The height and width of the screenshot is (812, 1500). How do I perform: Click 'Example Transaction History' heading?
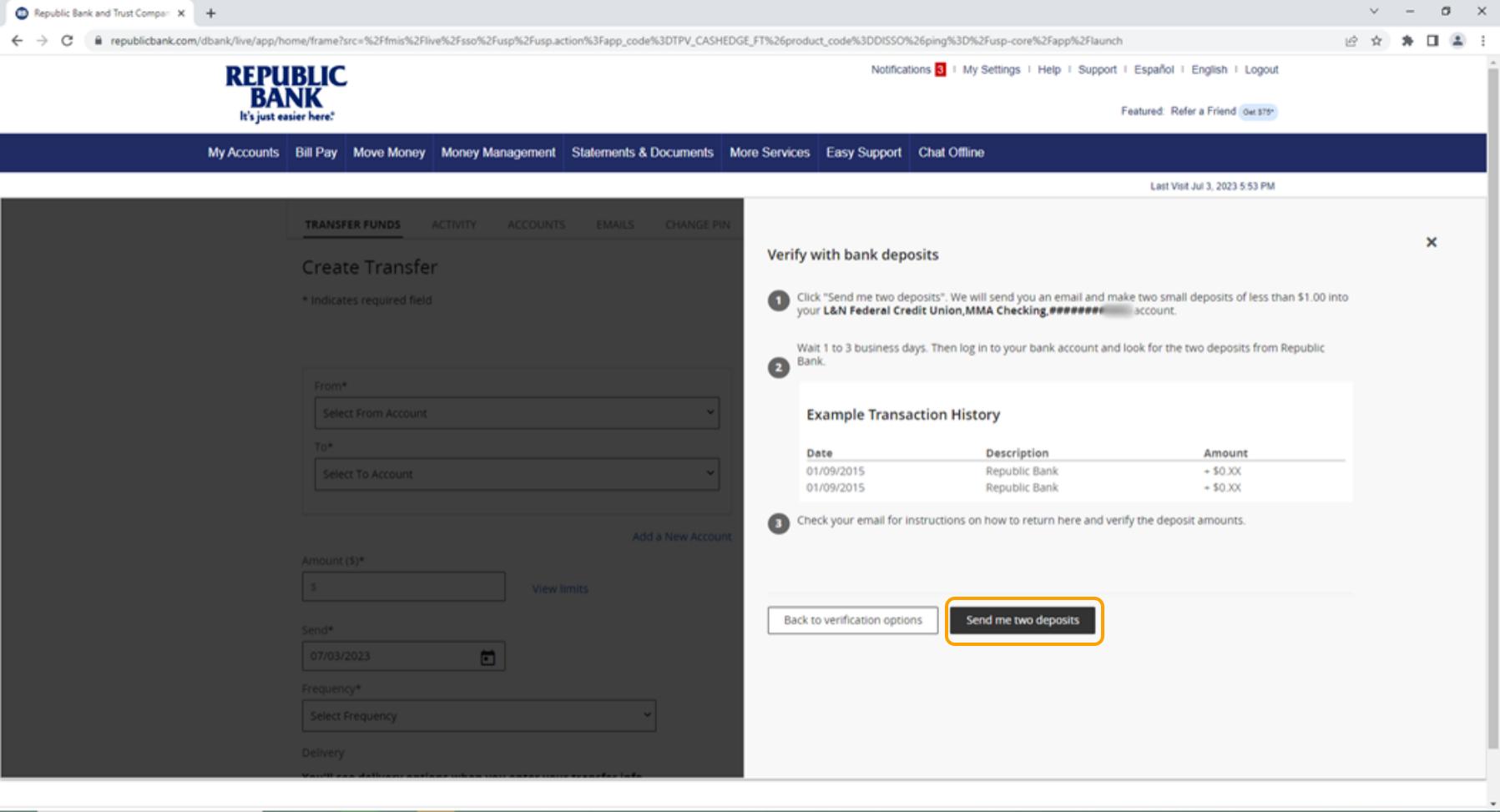pos(903,415)
